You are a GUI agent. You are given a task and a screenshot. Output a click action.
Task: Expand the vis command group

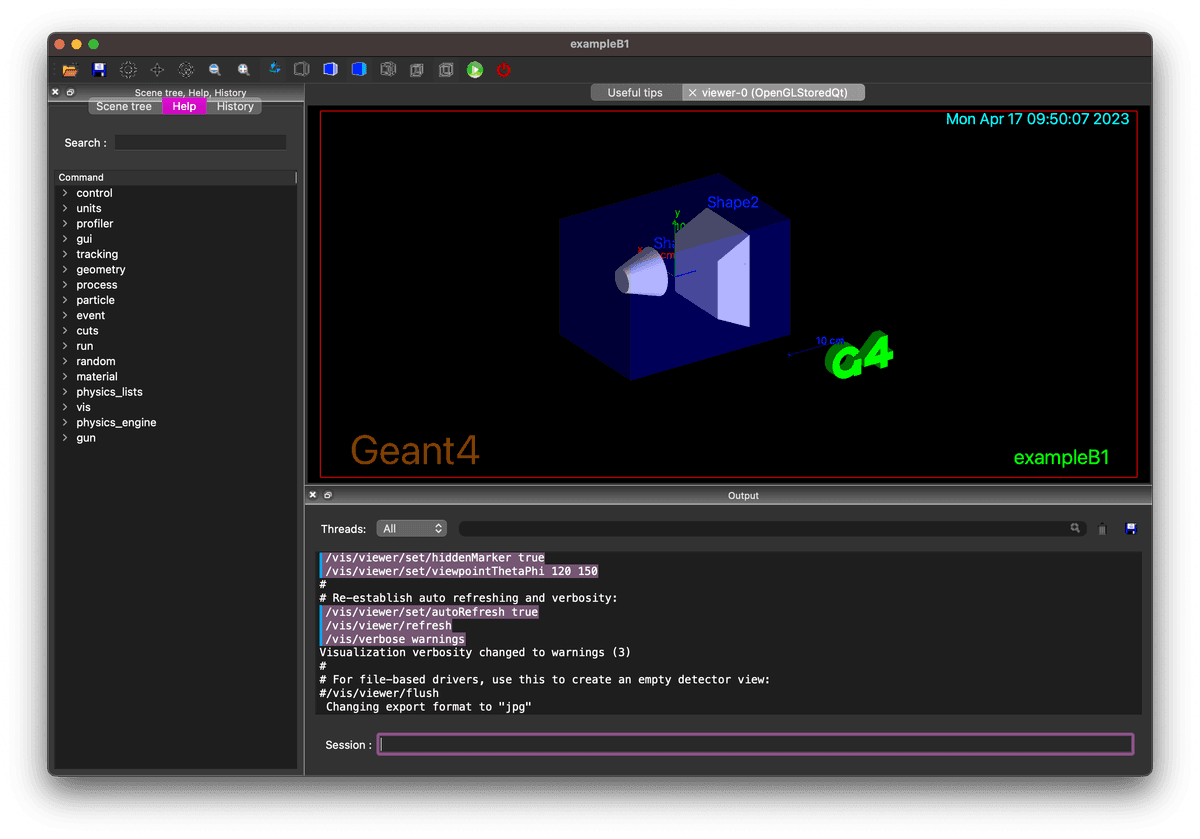65,407
